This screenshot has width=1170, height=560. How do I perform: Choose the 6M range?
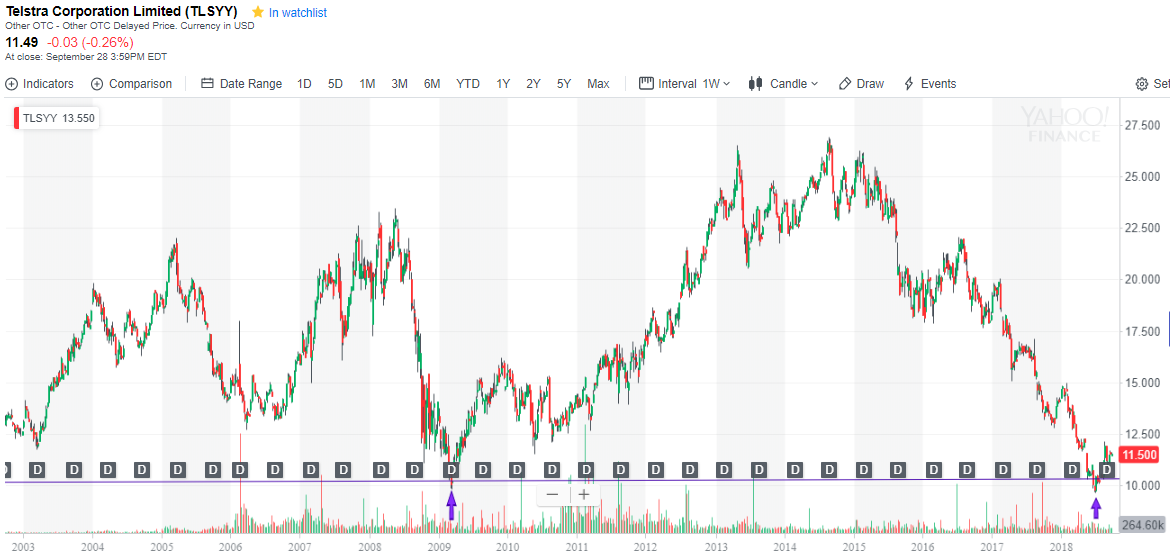(x=431, y=84)
